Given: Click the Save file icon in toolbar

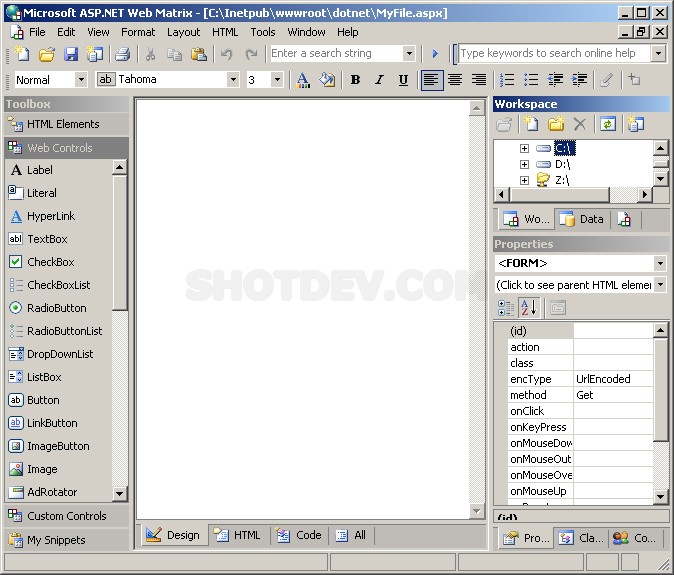Looking at the screenshot, I should 71,54.
